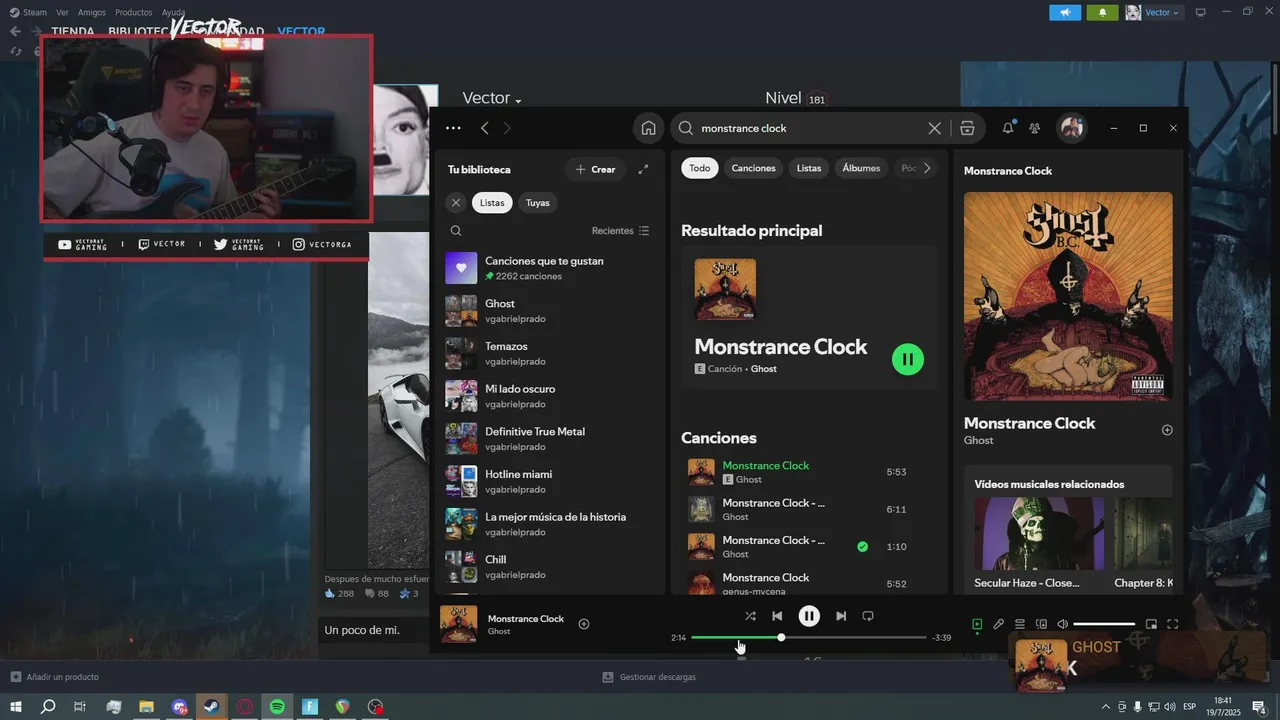Viewport: 1280px width, 720px height.
Task: Click Añadir un producto in Steam
Action: click(55, 677)
